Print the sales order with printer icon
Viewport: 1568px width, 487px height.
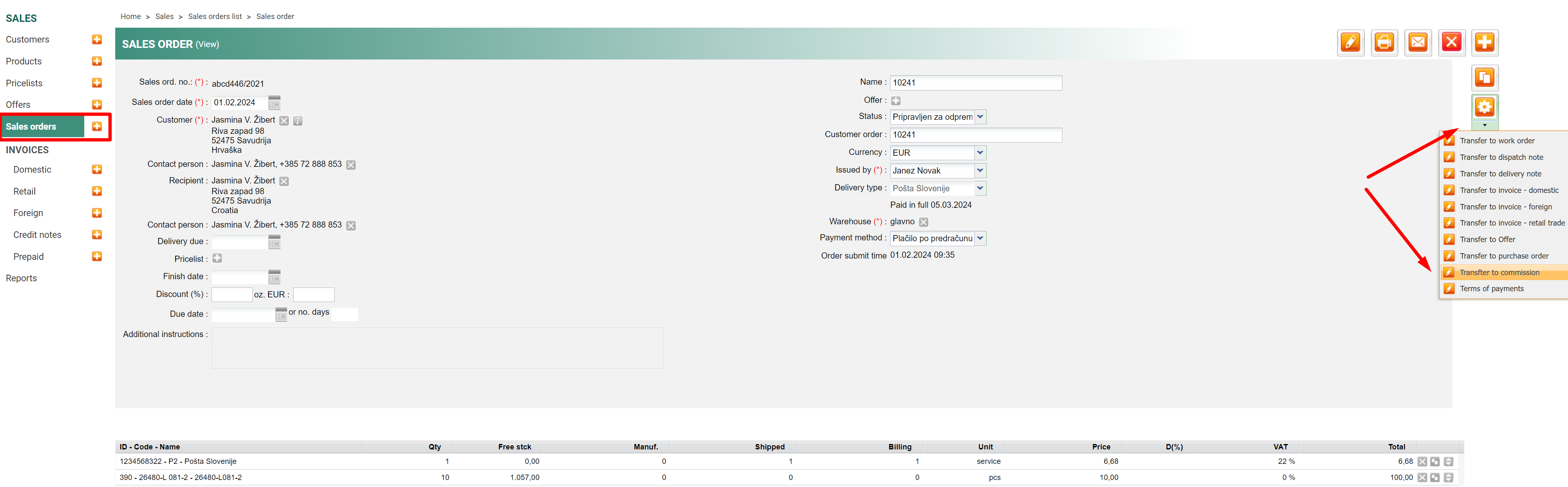point(1384,43)
